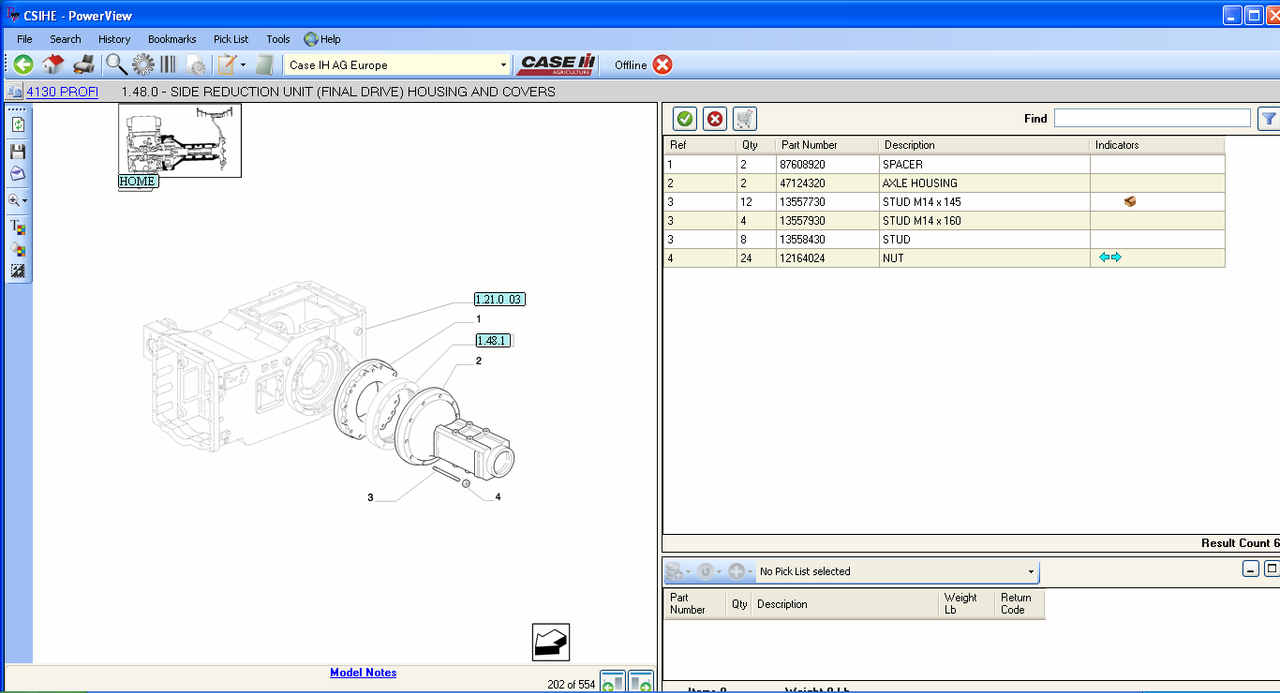
Task: Click the HOME label under thumbnail
Action: pyautogui.click(x=138, y=182)
